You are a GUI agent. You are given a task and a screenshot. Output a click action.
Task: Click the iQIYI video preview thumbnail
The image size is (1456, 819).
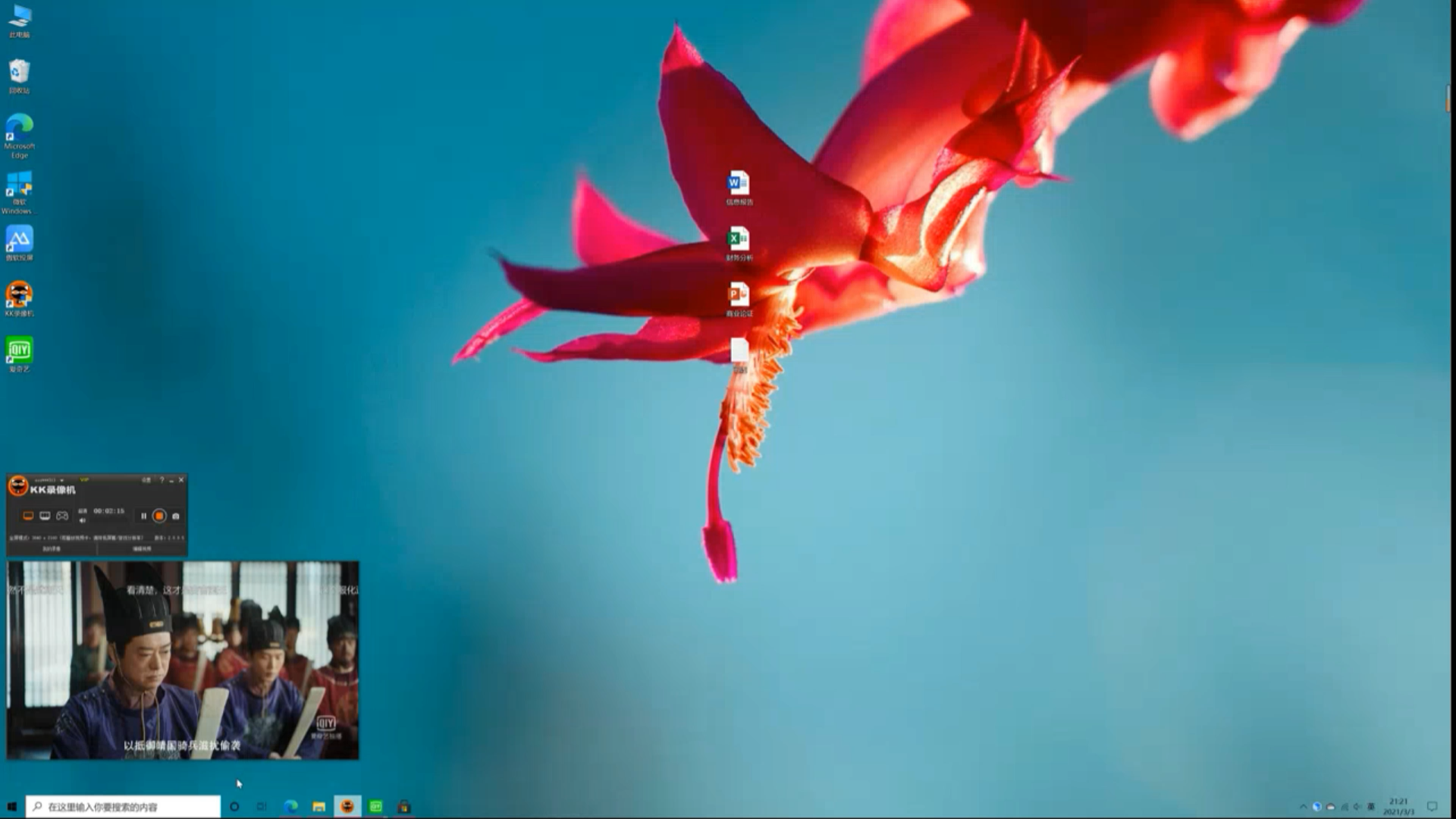183,660
